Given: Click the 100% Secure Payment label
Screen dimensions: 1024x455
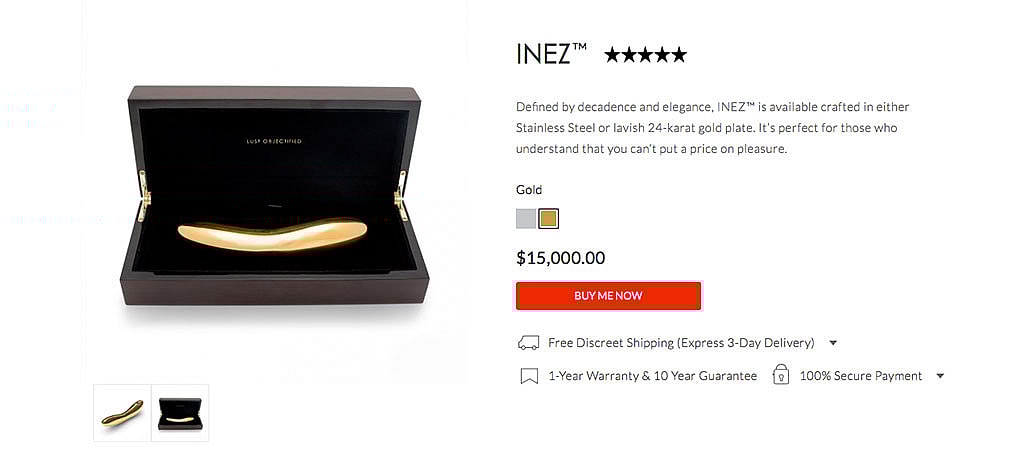Looking at the screenshot, I should (x=860, y=376).
